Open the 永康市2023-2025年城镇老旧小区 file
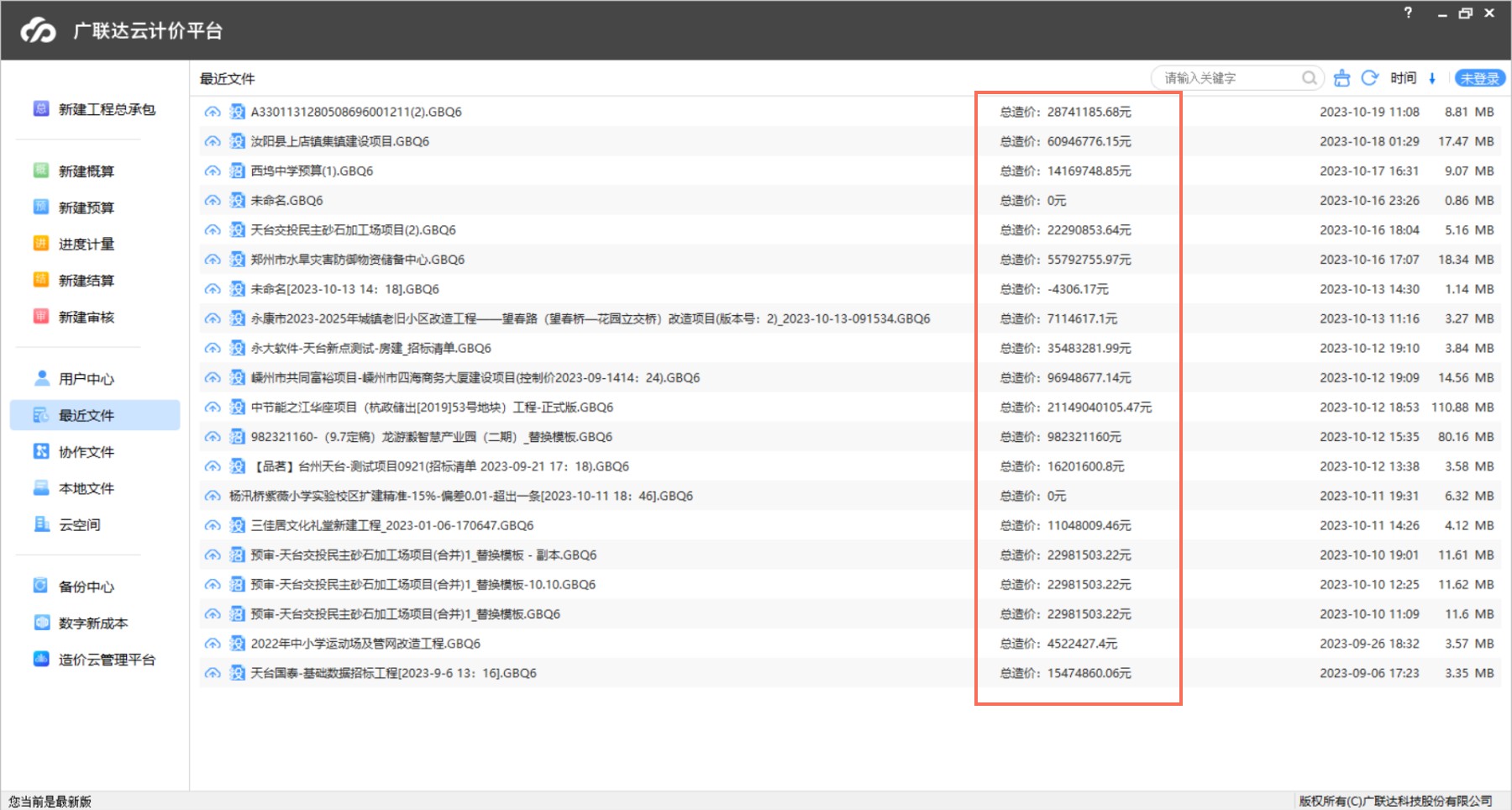This screenshot has height=810, width=1512. (591, 318)
